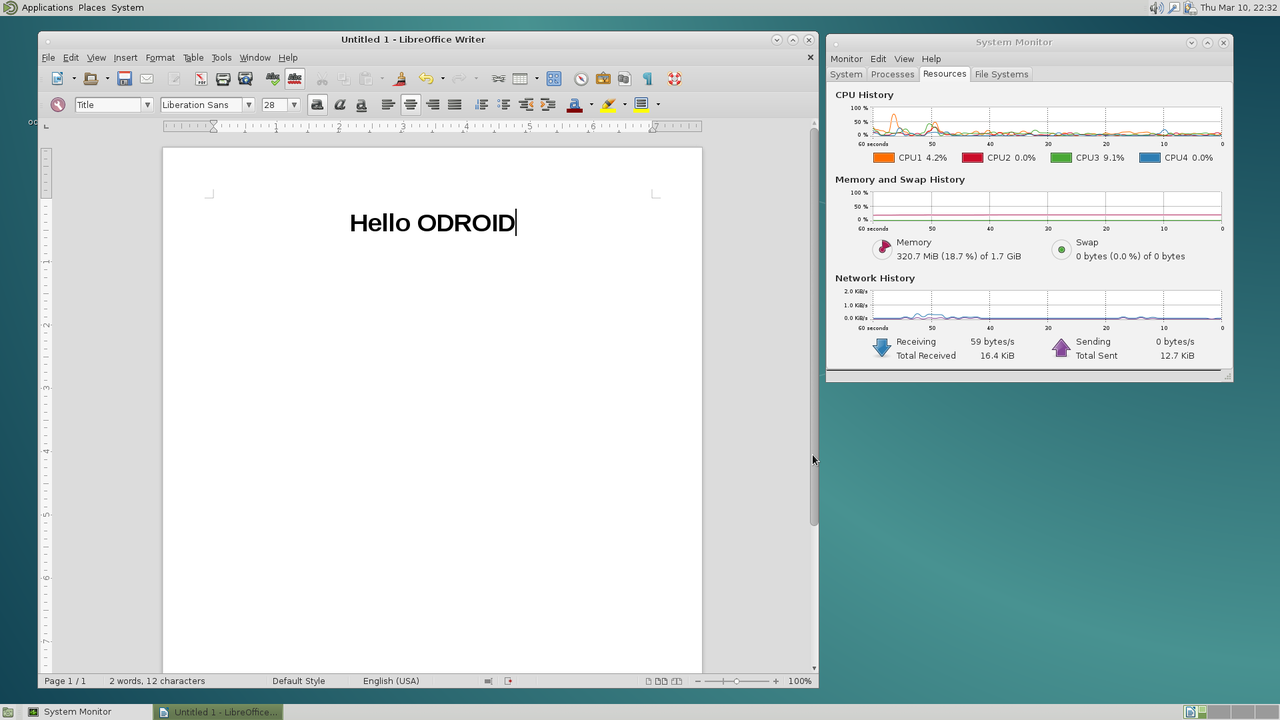
Task: Click the New document icon in Writer
Action: (58, 79)
